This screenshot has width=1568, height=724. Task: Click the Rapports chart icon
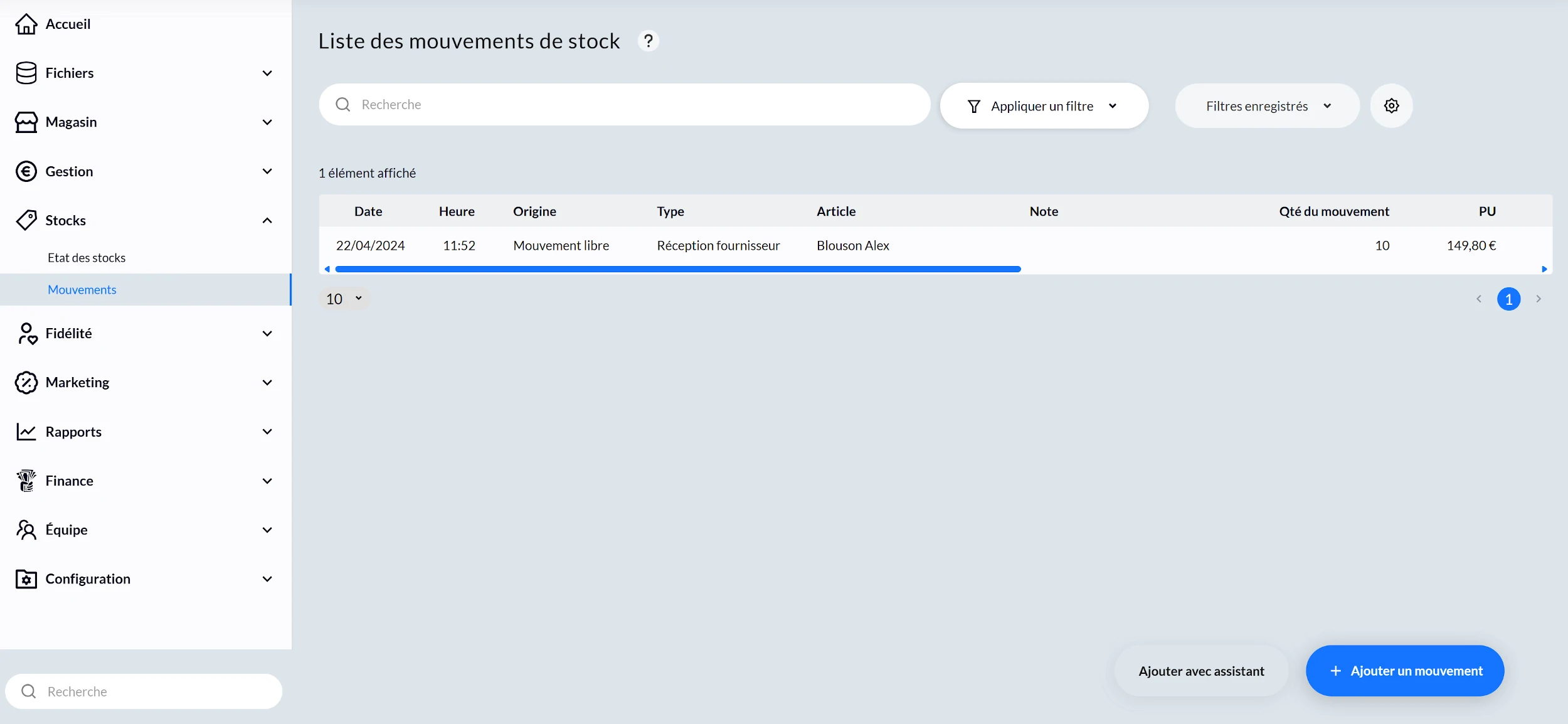[x=26, y=432]
